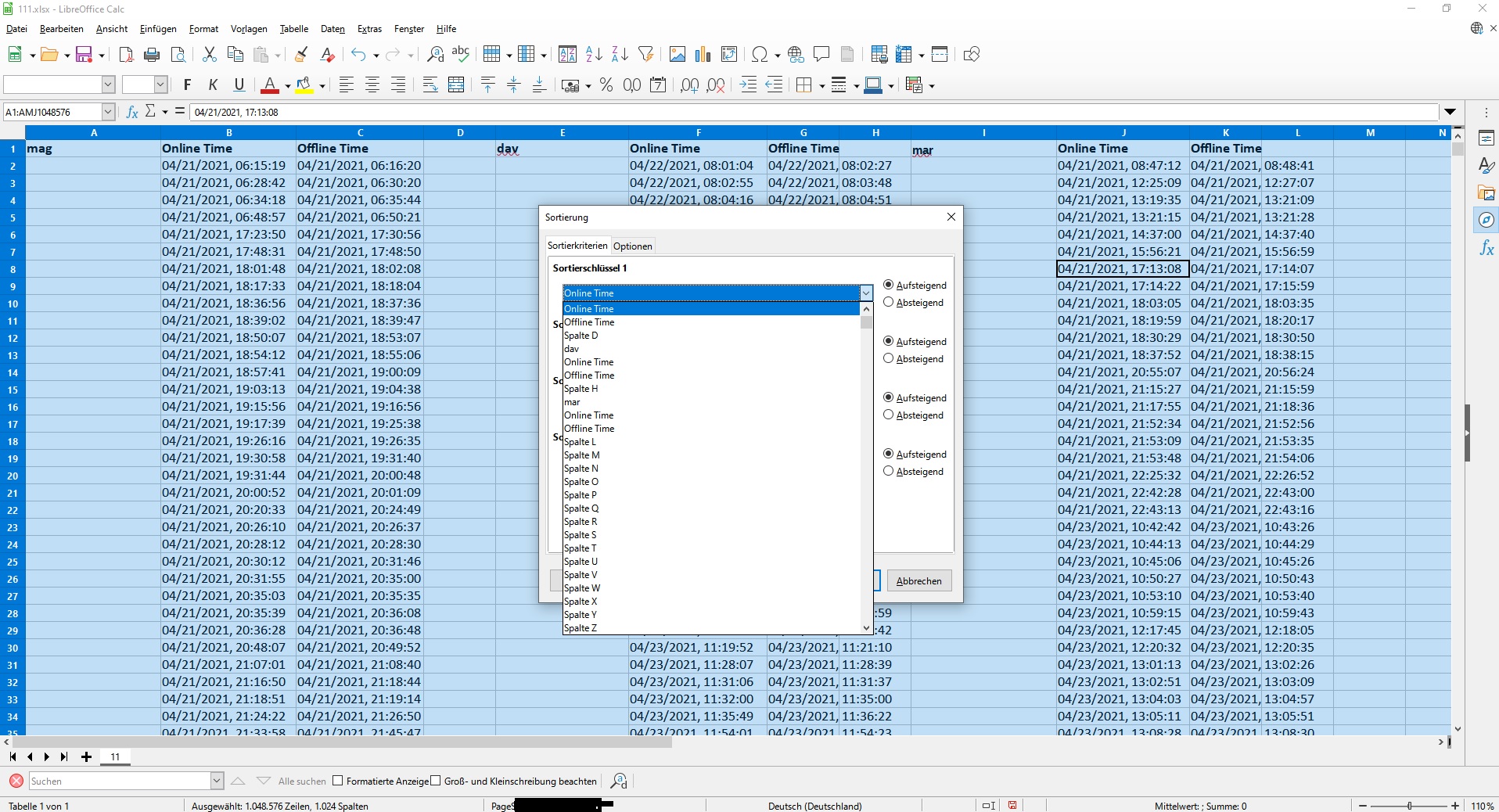Open the Borders dropdown arrow
The width and height of the screenshot is (1499, 812).
pyautogui.click(x=822, y=86)
